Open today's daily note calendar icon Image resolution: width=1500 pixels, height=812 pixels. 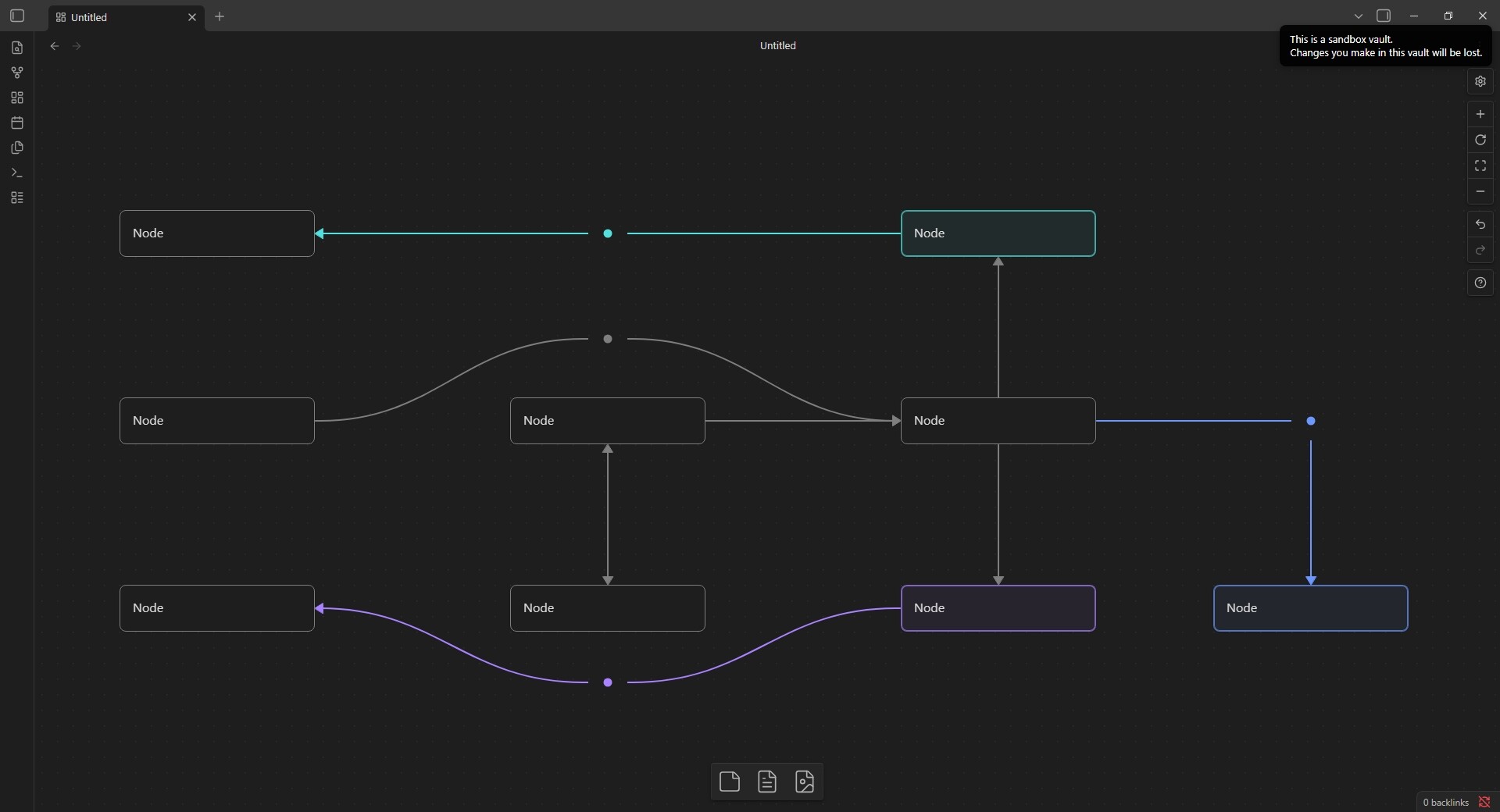[17, 123]
